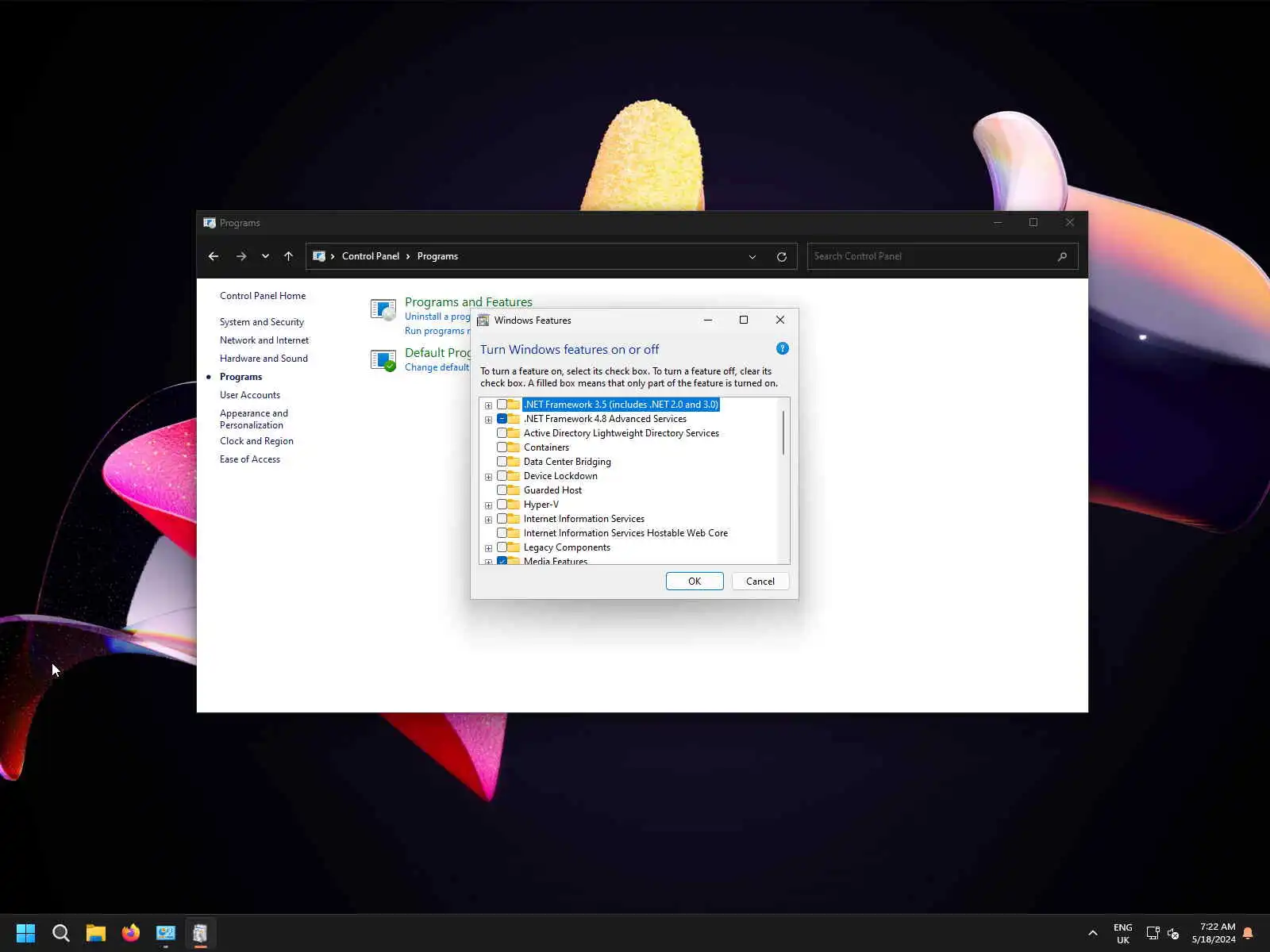Click the search magnifier in Control Panel
Image resolution: width=1270 pixels, height=952 pixels.
[x=1062, y=256]
